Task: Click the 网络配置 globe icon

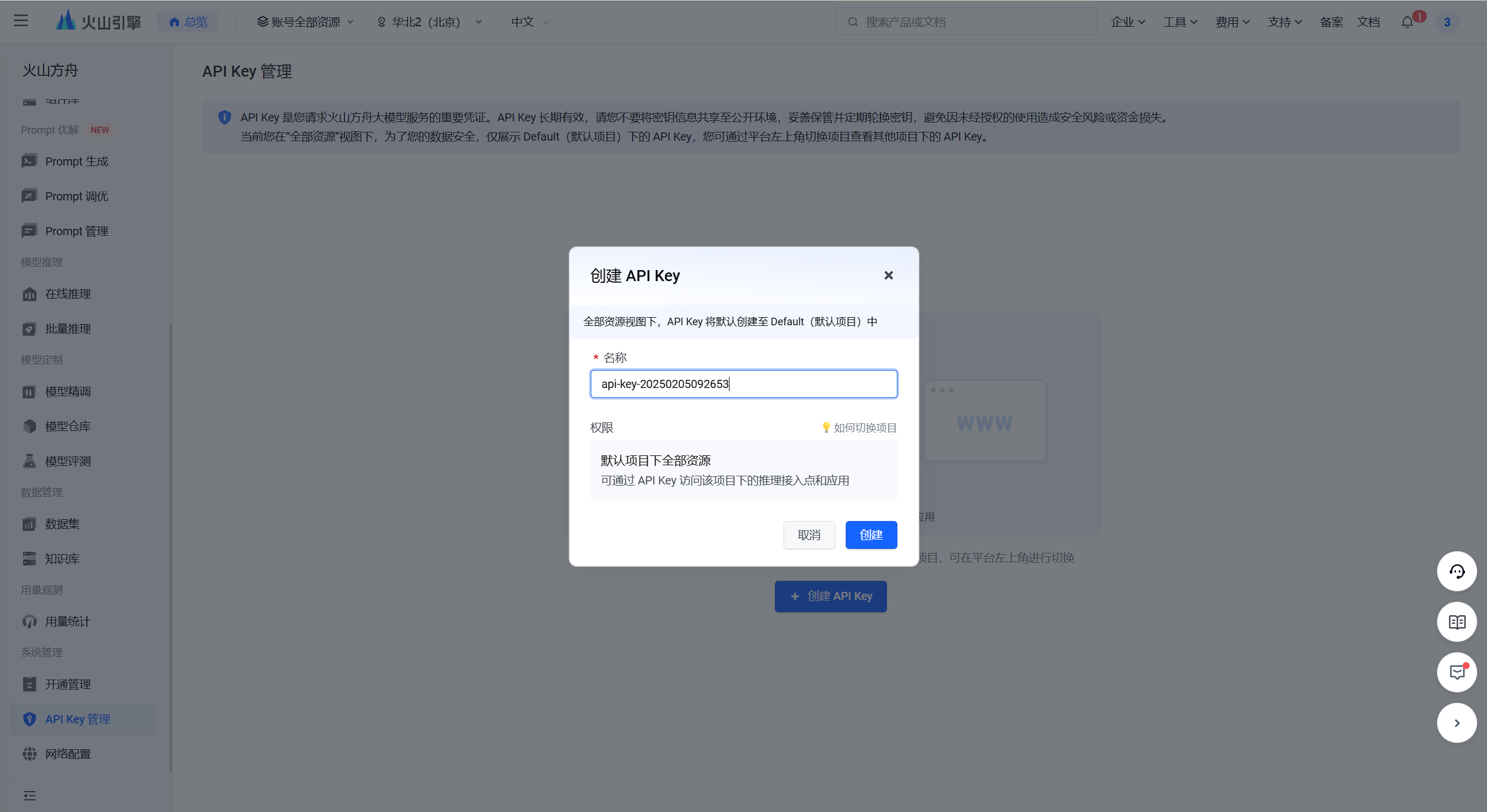Action: (x=29, y=754)
